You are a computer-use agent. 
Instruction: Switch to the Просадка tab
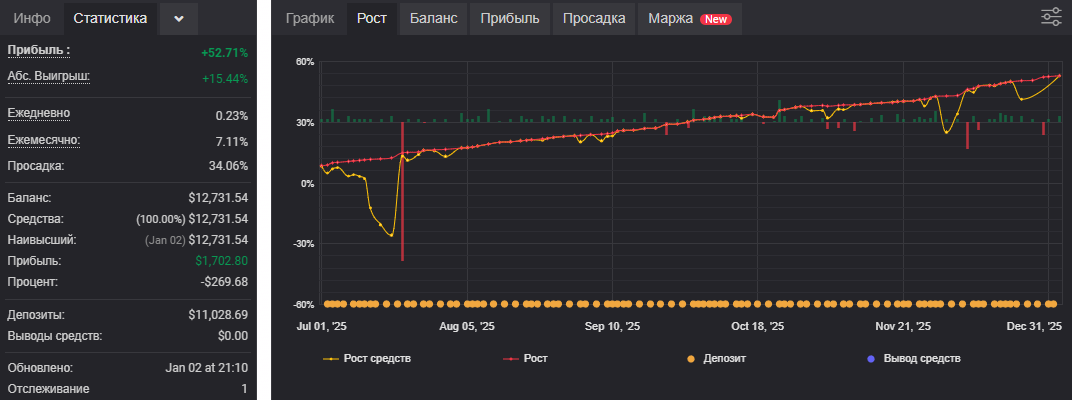point(594,18)
